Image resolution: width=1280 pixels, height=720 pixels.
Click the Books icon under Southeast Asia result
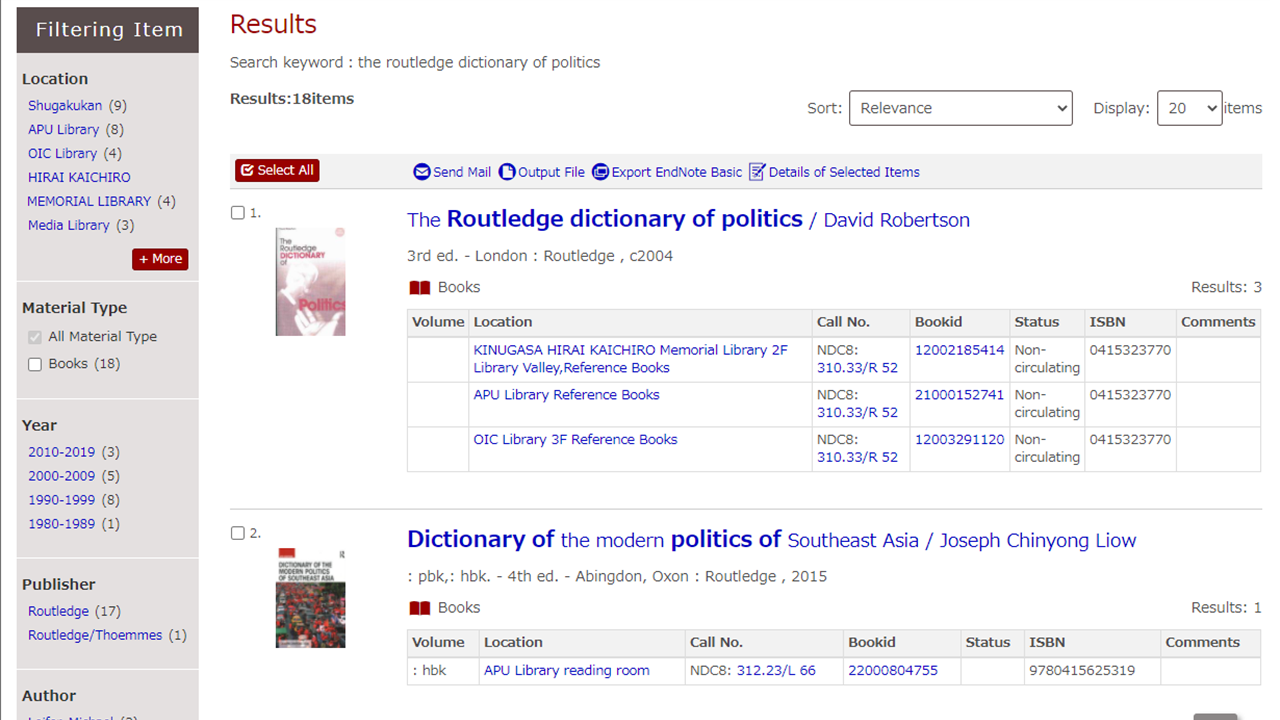point(420,608)
